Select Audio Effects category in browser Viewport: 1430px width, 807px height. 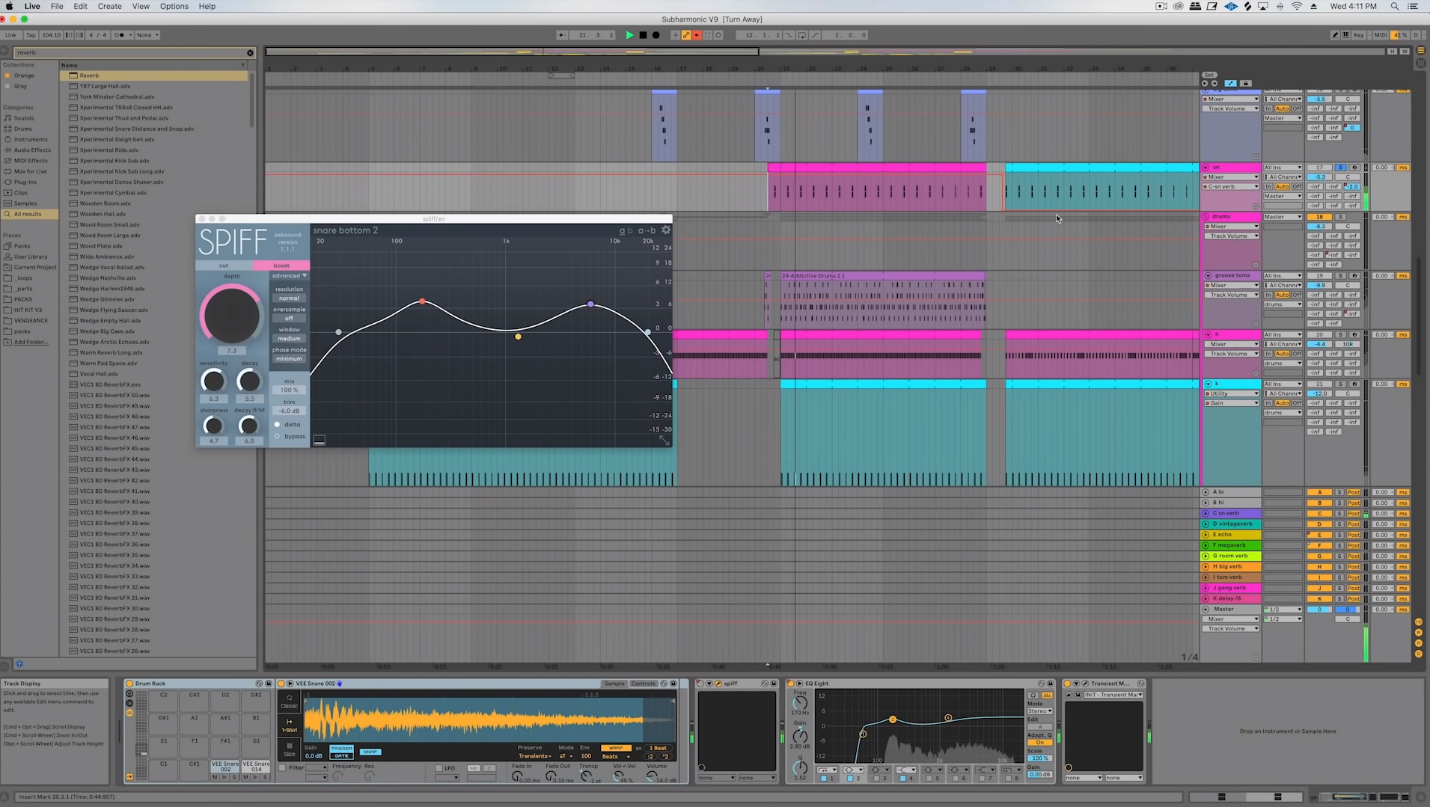(32, 150)
